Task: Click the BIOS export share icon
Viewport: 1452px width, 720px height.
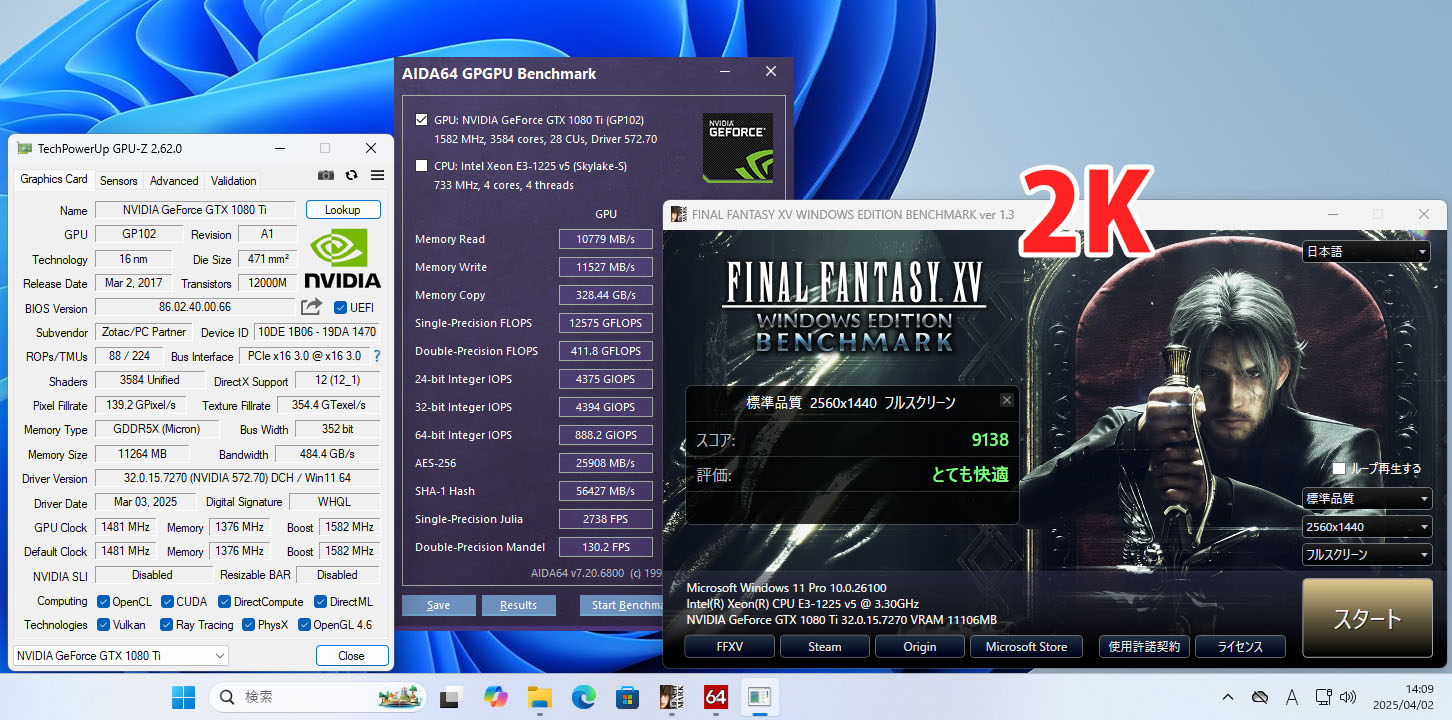Action: [x=312, y=307]
